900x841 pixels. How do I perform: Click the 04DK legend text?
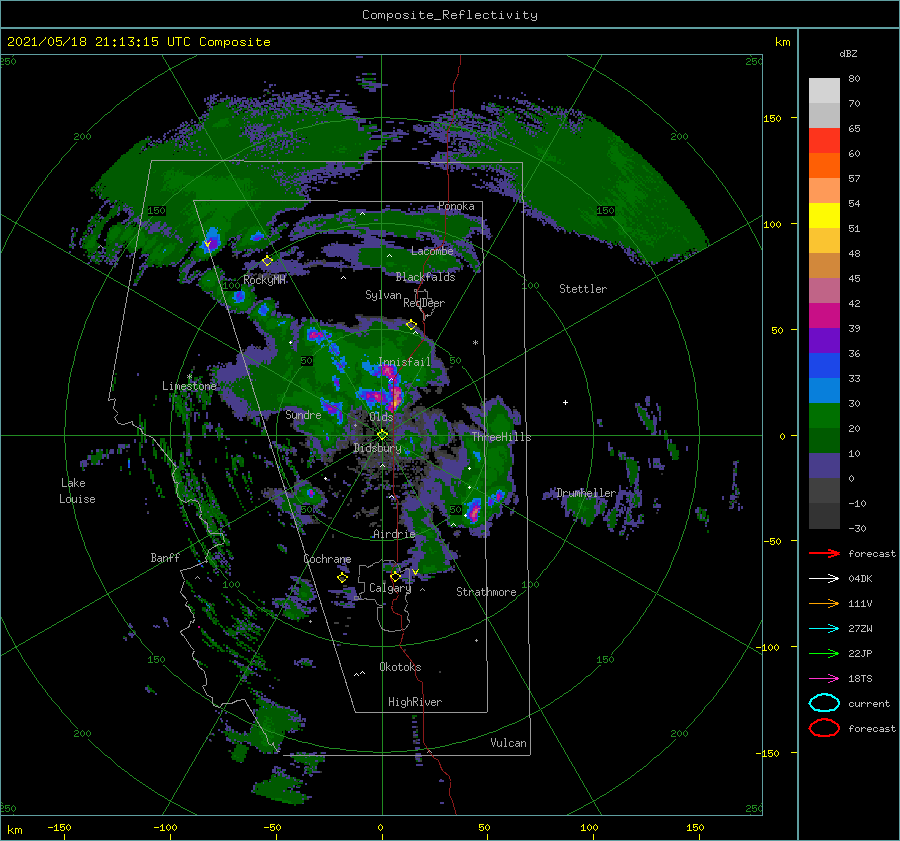point(860,578)
